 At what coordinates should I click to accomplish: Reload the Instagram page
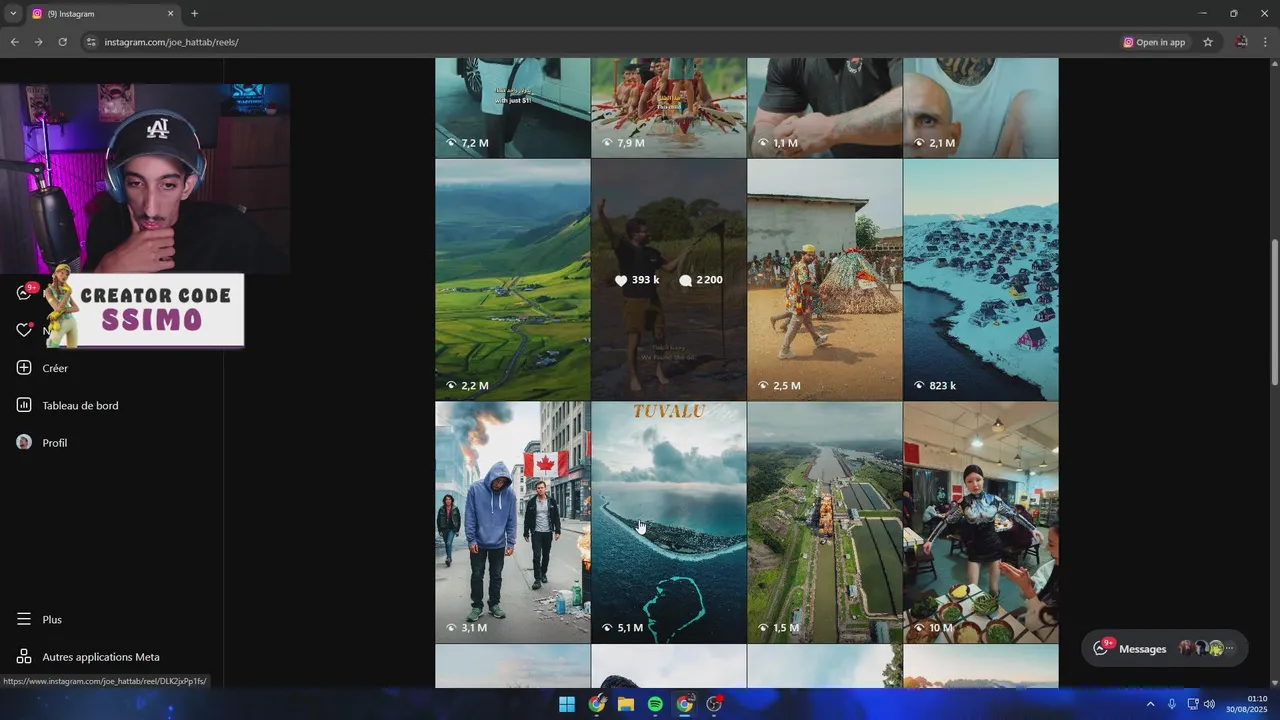point(62,42)
